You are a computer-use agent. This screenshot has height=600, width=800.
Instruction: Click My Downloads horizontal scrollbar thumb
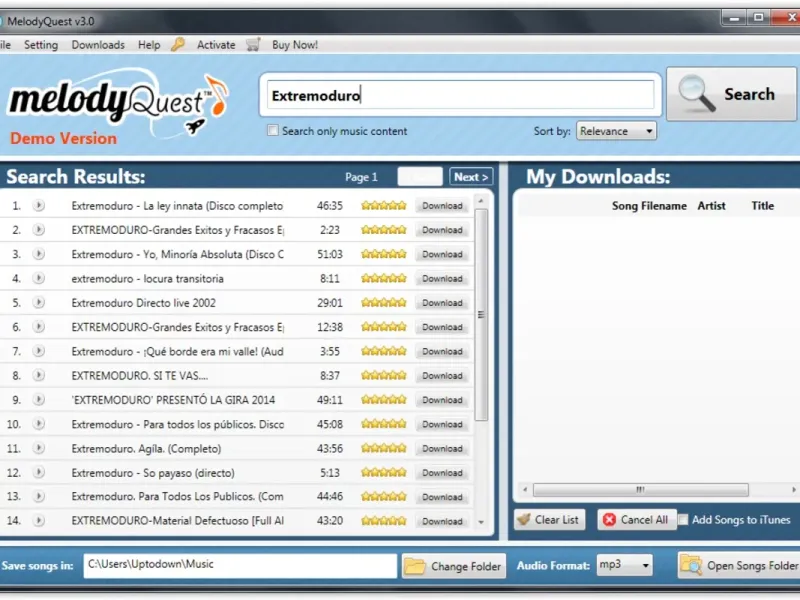[x=641, y=490]
